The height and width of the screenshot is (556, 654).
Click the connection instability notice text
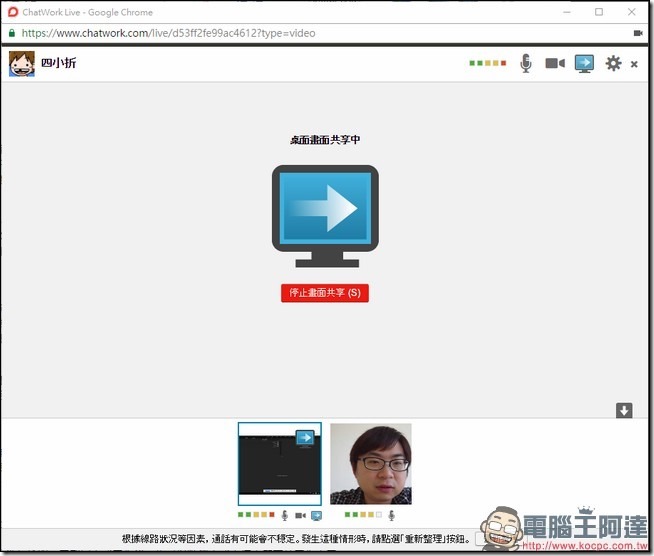[x=297, y=538]
